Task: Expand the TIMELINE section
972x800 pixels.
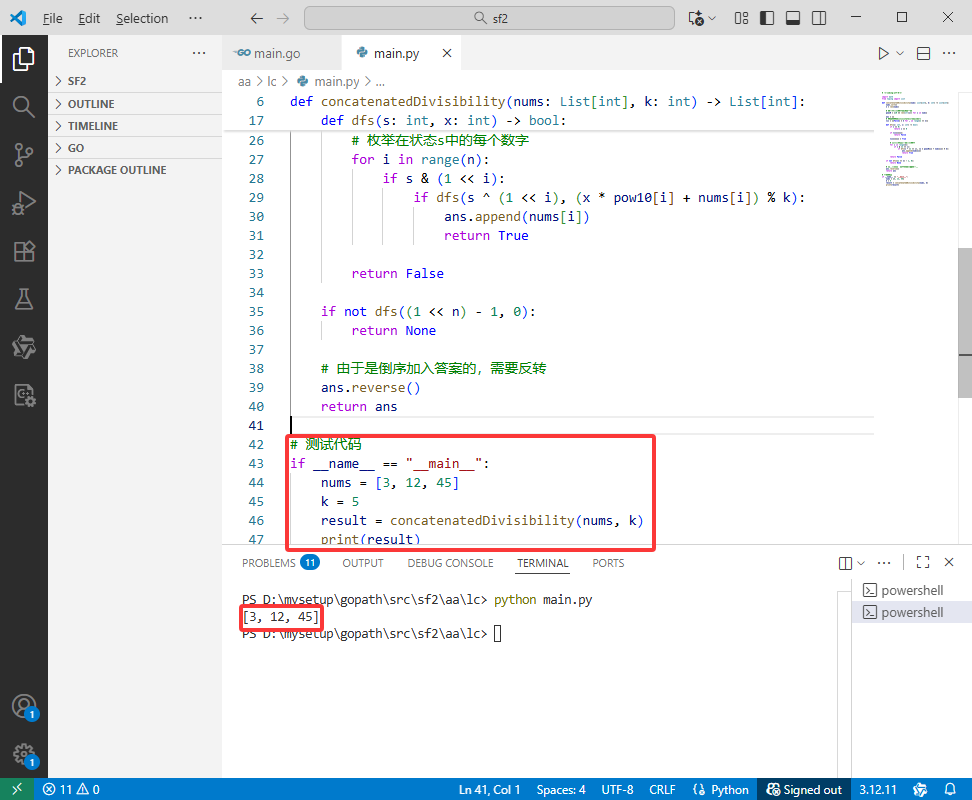Action: pos(135,126)
